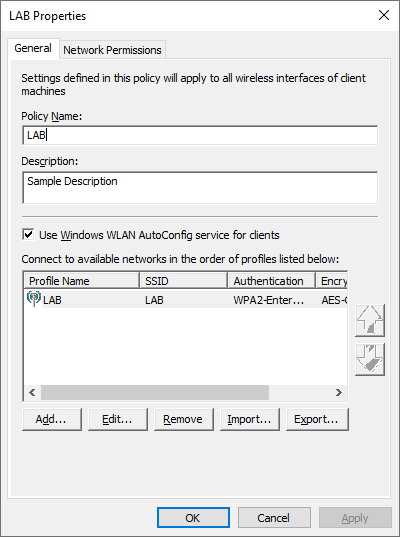Click the Cancel button
Viewport: 400px width, 537px height.
click(274, 517)
